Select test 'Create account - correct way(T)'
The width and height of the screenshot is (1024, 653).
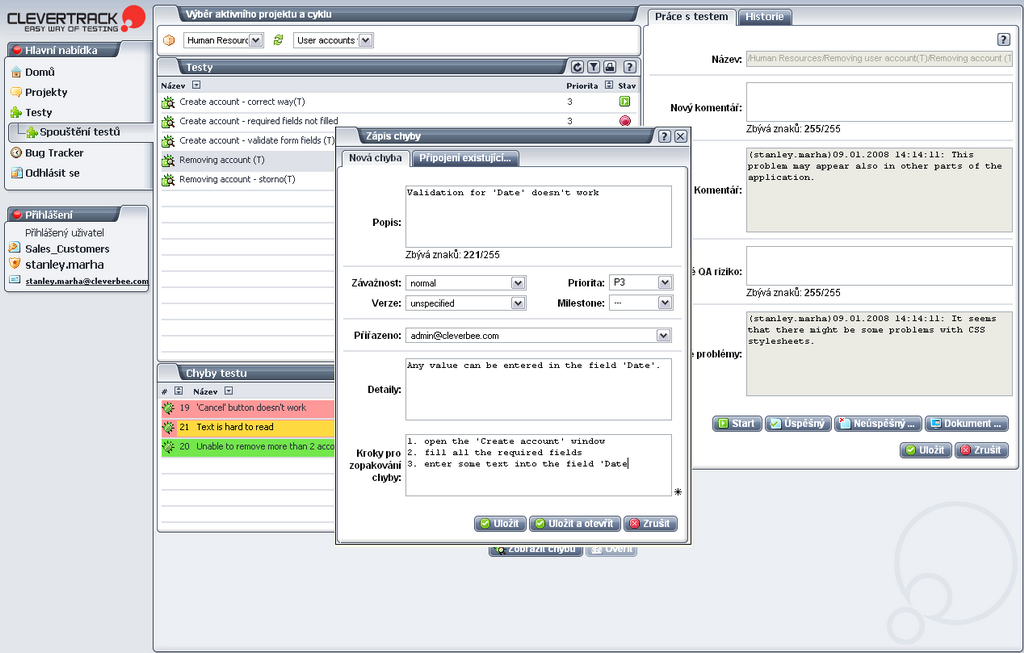click(242, 102)
